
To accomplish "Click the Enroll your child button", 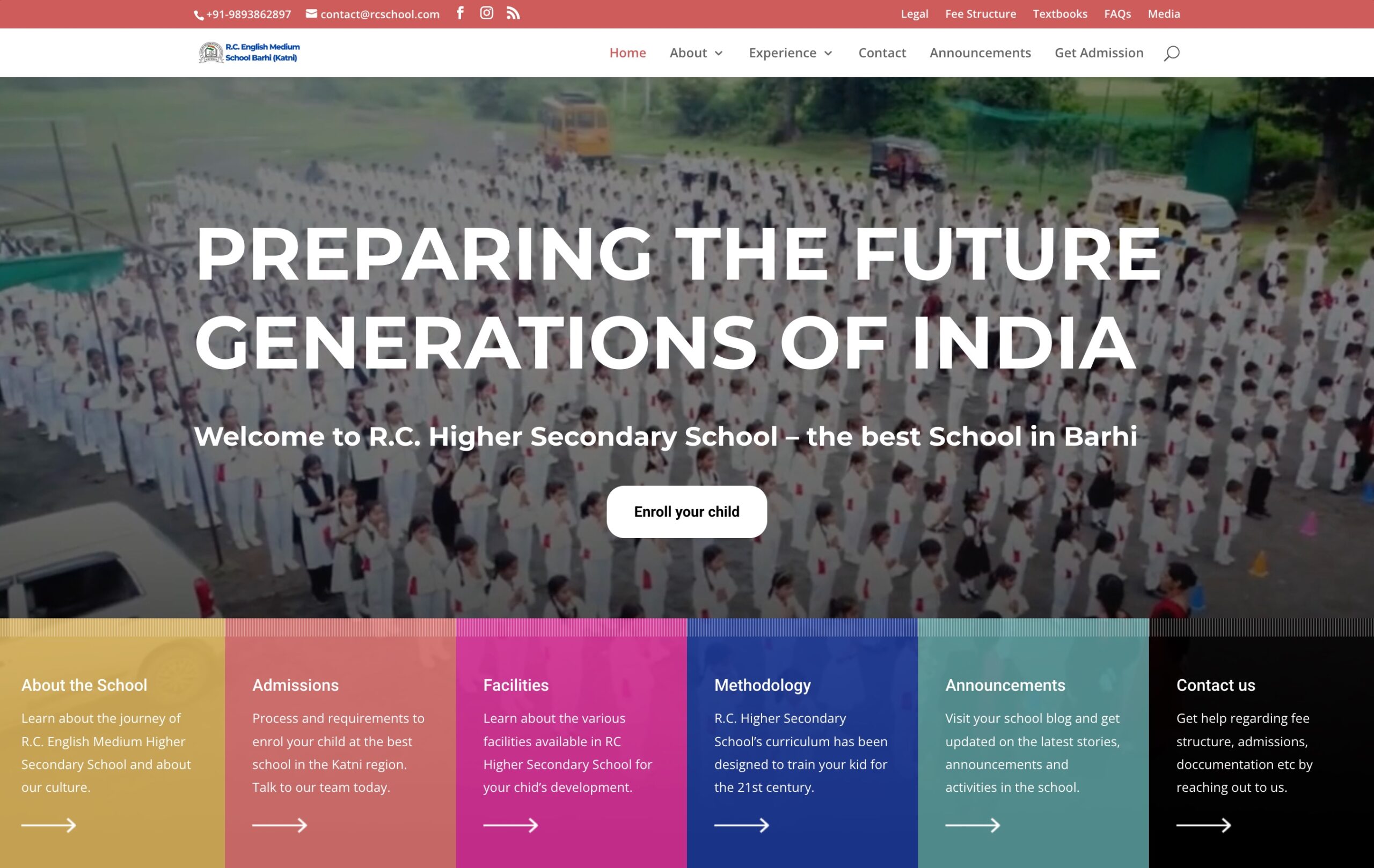I will coord(686,512).
